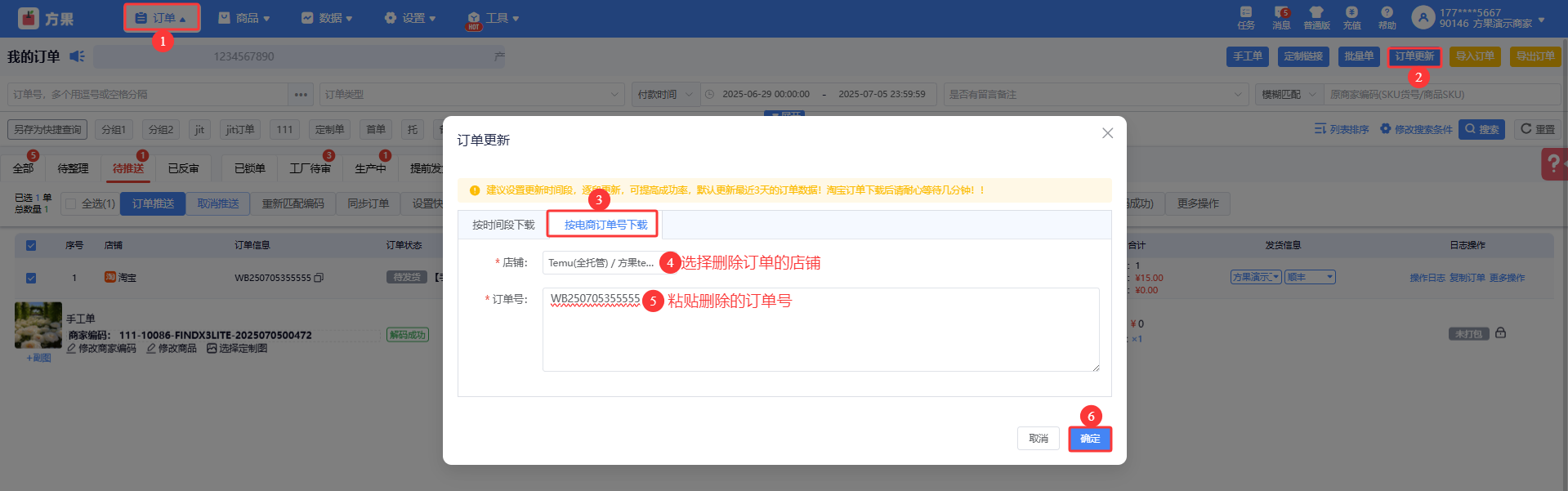Click the 取消 cancel button

point(1038,439)
